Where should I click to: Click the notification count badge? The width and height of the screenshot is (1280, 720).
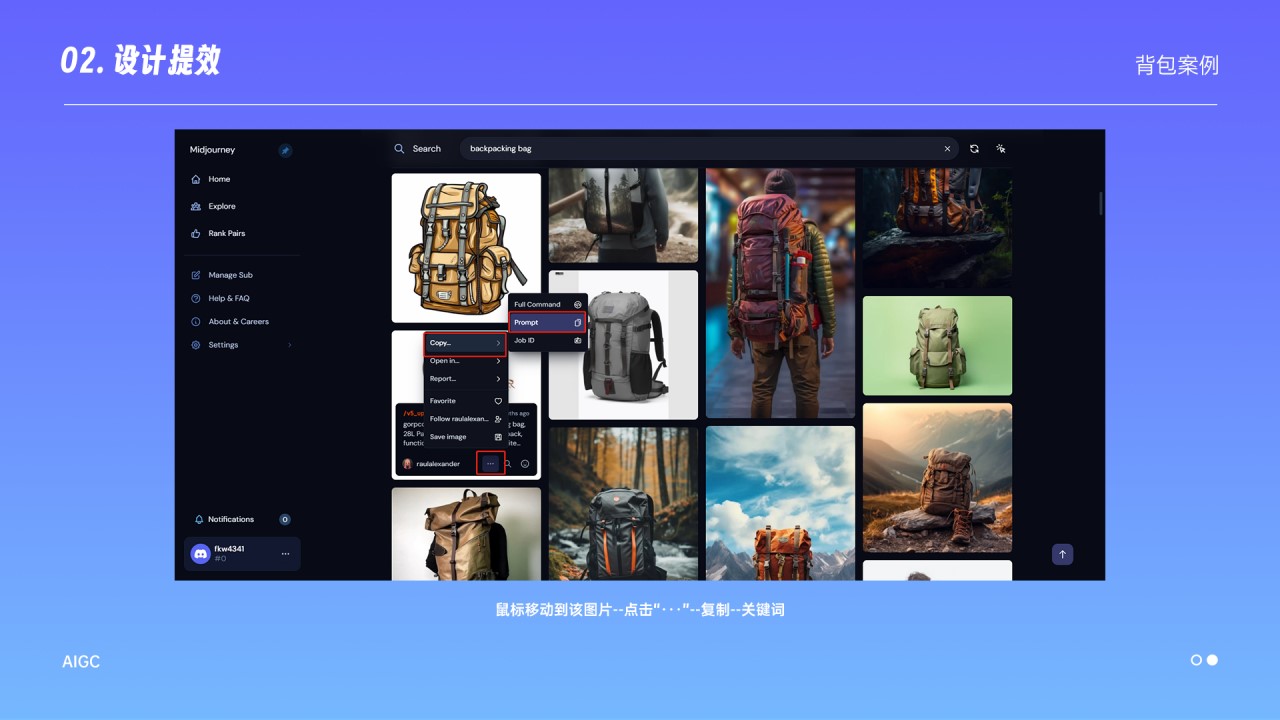[x=285, y=519]
